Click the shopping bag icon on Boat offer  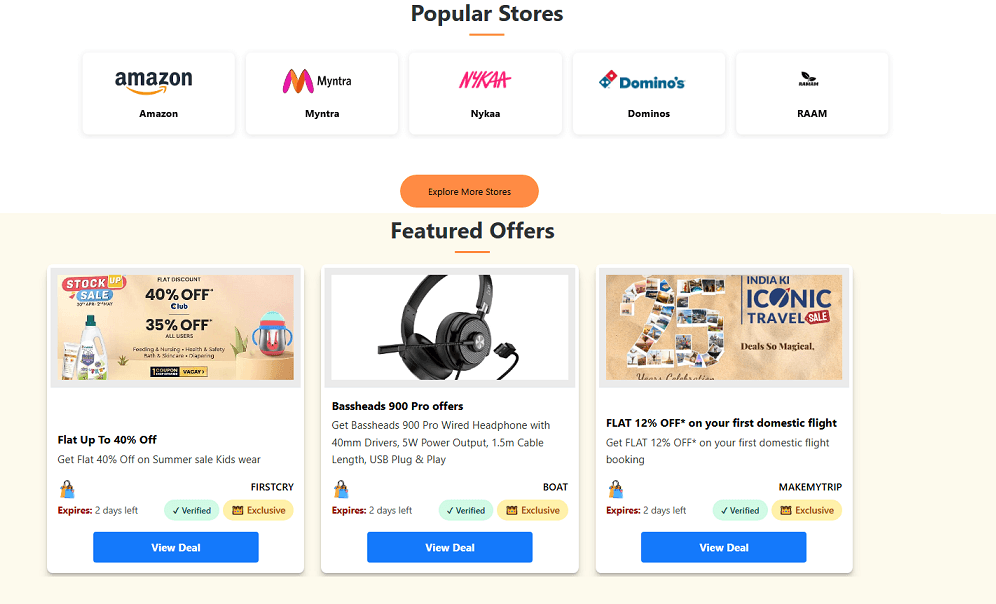tap(341, 489)
